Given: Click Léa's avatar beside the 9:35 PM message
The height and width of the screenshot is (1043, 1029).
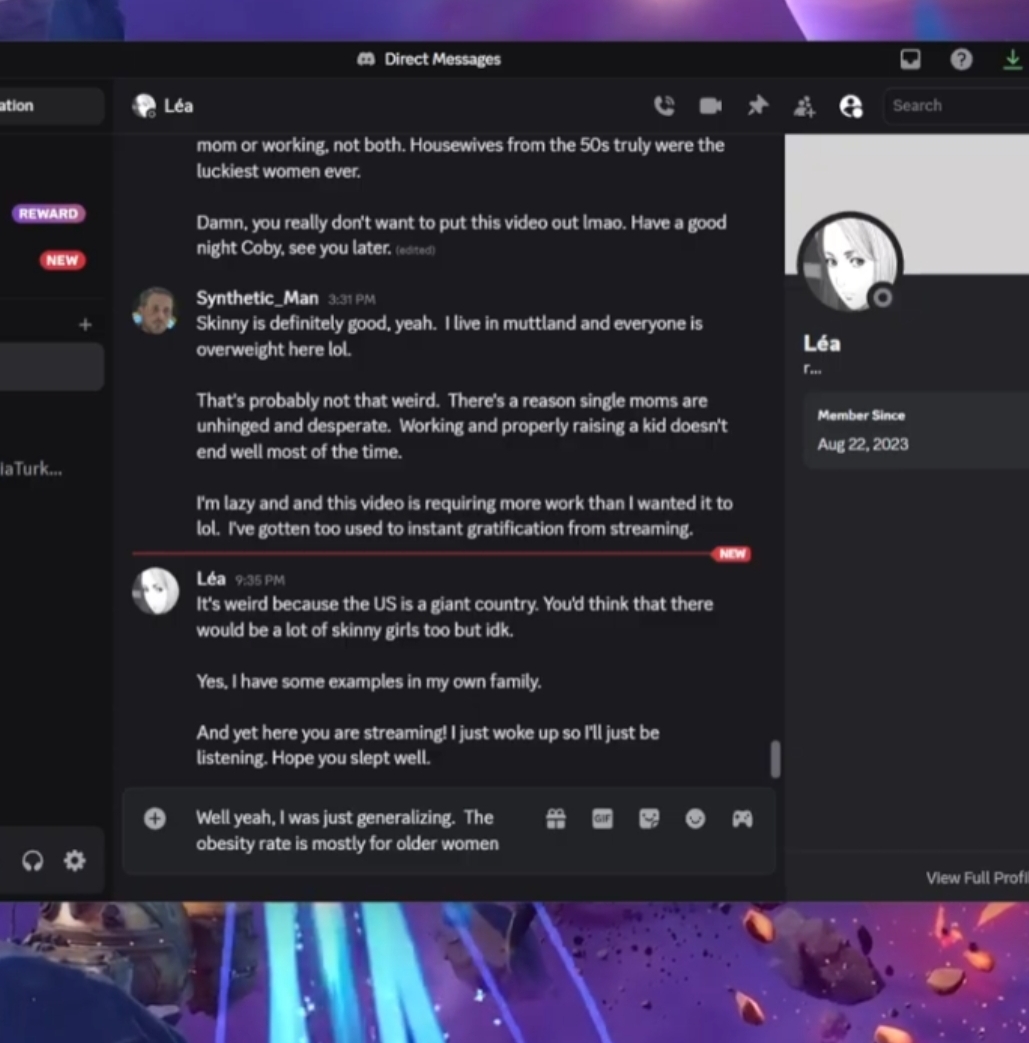Looking at the screenshot, I should [155, 591].
